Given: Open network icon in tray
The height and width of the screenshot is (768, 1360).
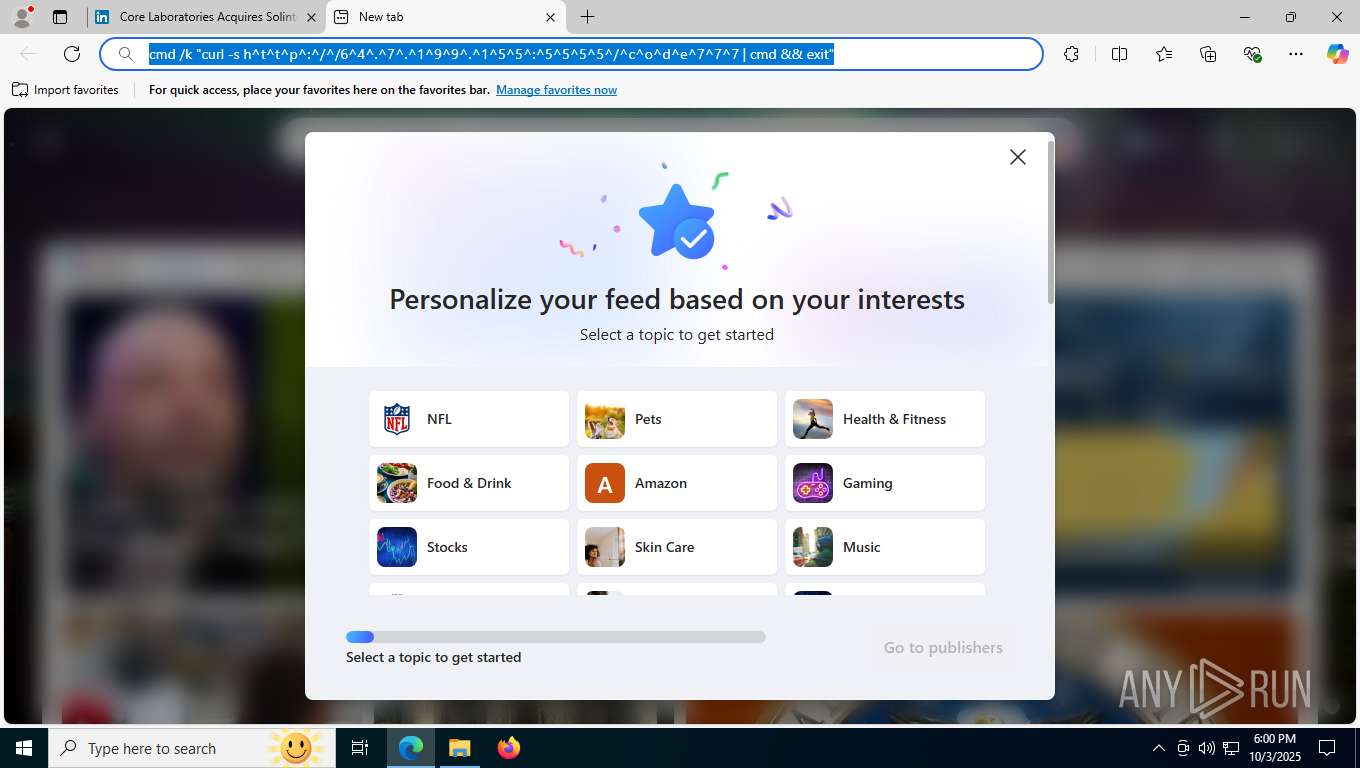Looking at the screenshot, I should 1231,748.
